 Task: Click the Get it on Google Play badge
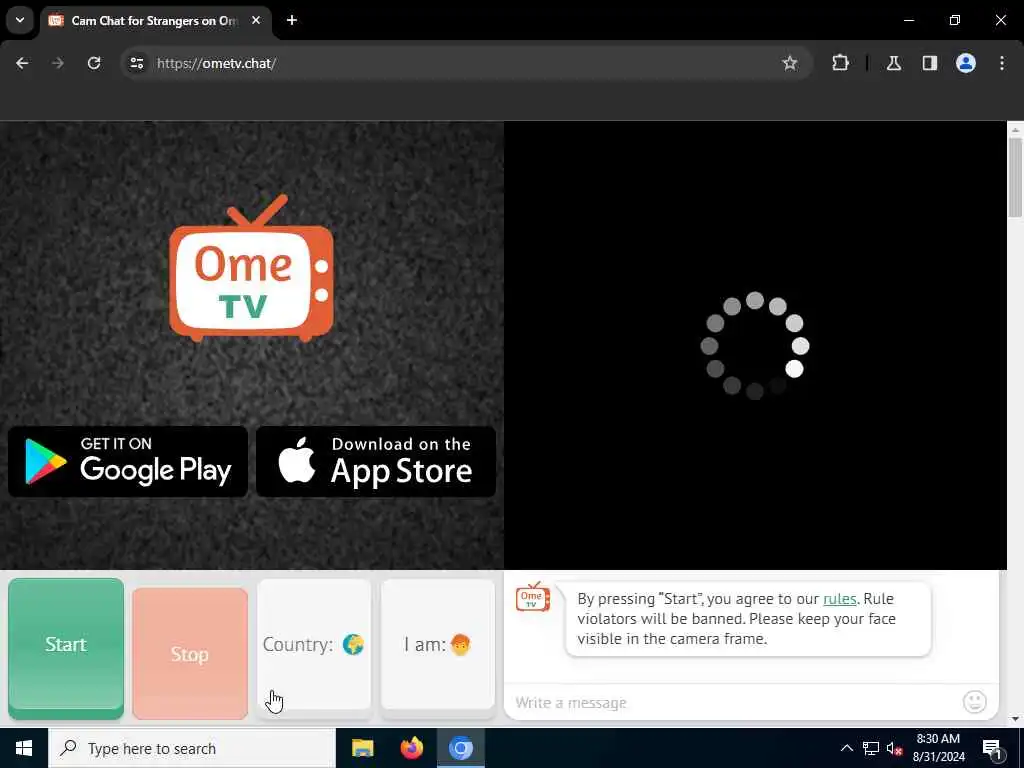128,462
